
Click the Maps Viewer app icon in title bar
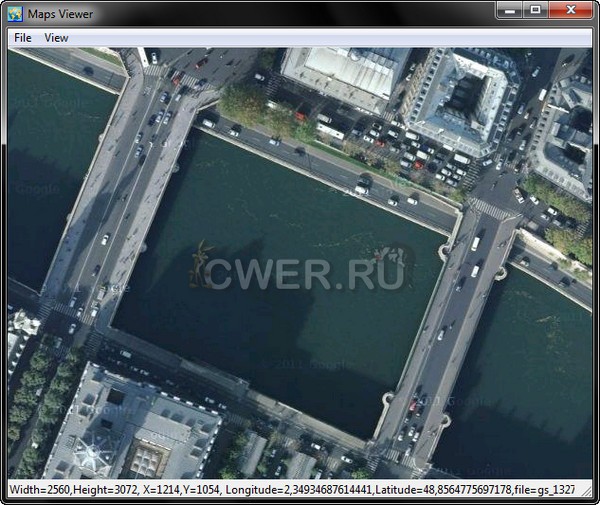[15, 12]
